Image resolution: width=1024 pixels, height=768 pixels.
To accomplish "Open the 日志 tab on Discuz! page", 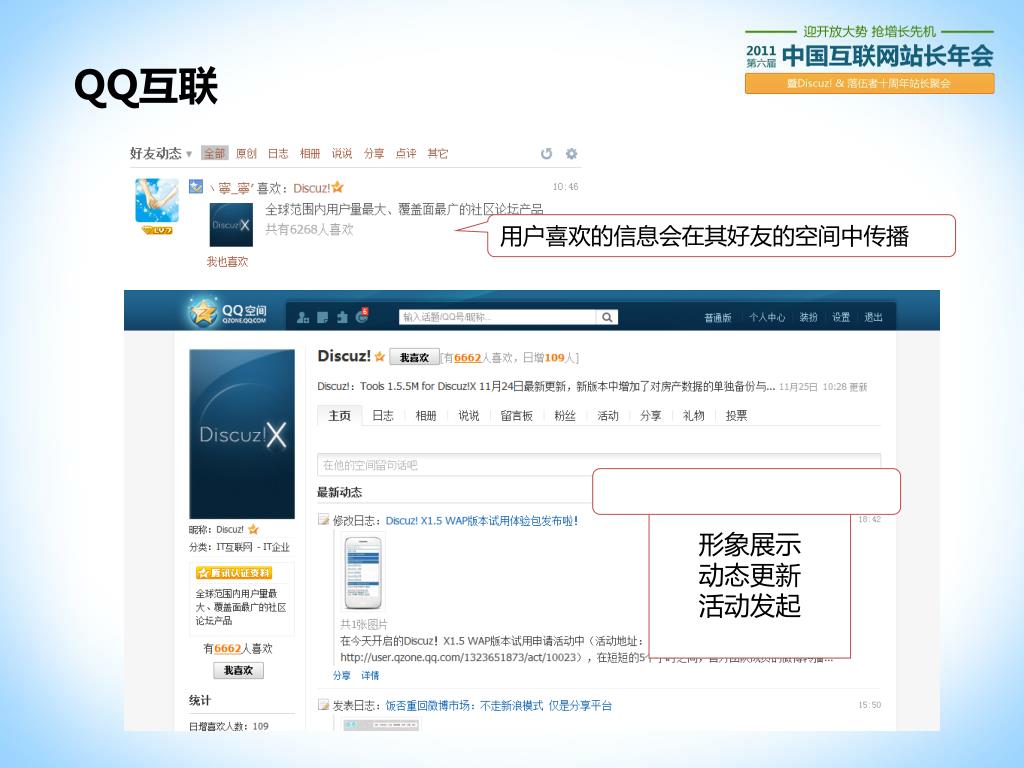I will 383,415.
